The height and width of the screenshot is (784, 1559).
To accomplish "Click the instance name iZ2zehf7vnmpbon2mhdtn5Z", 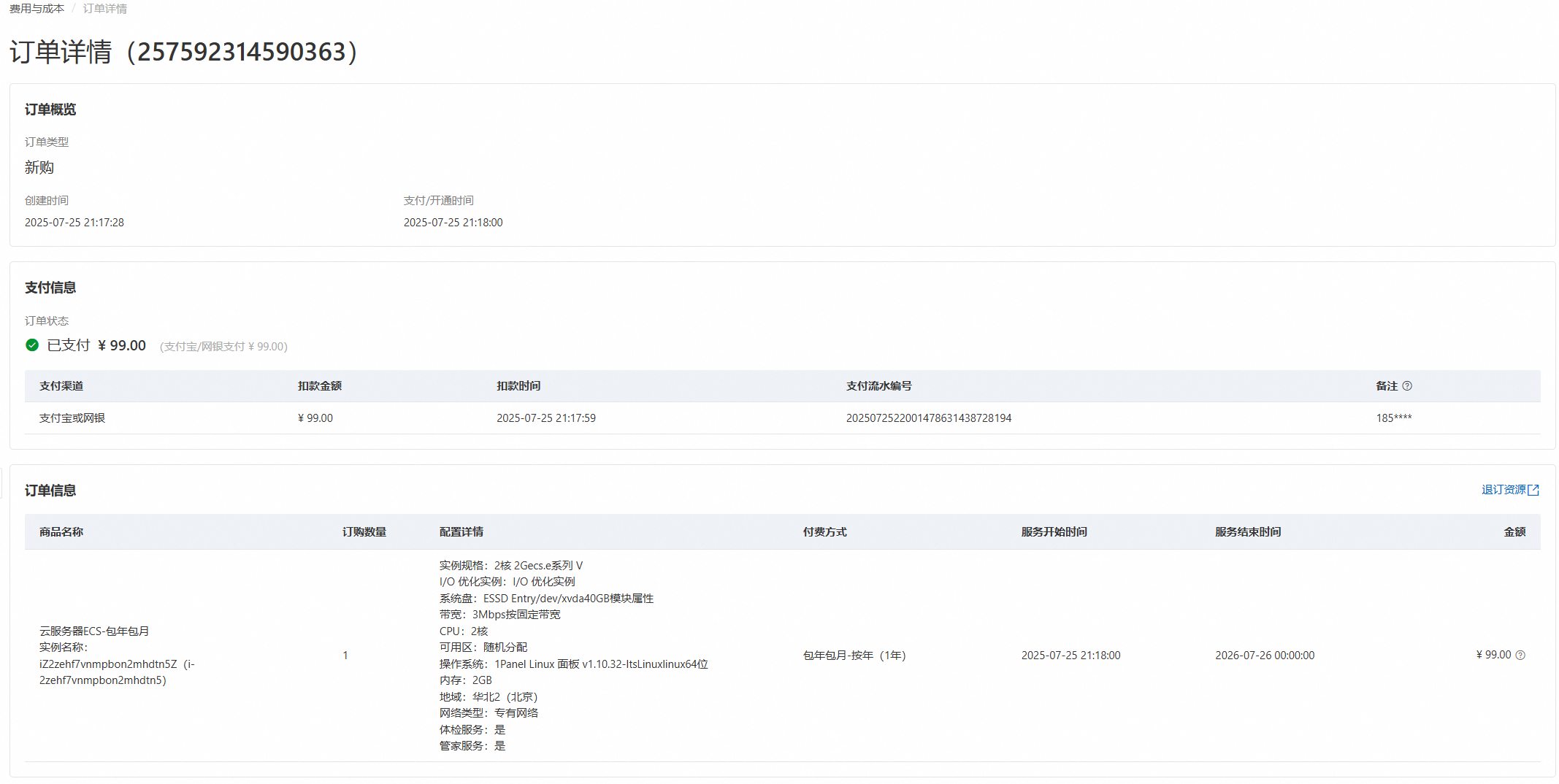I will [x=108, y=664].
